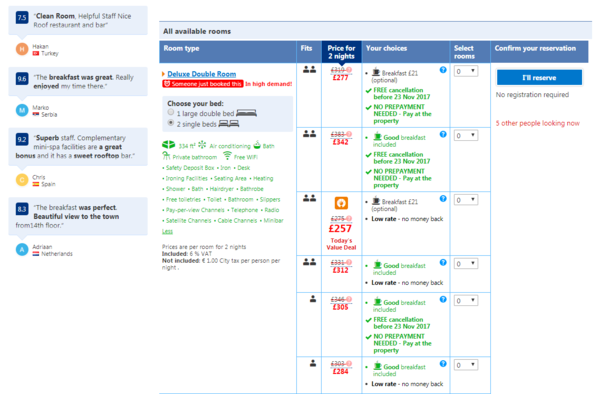Click the Price for 2 nights header
This screenshot has height=394, width=600.
tap(341, 52)
